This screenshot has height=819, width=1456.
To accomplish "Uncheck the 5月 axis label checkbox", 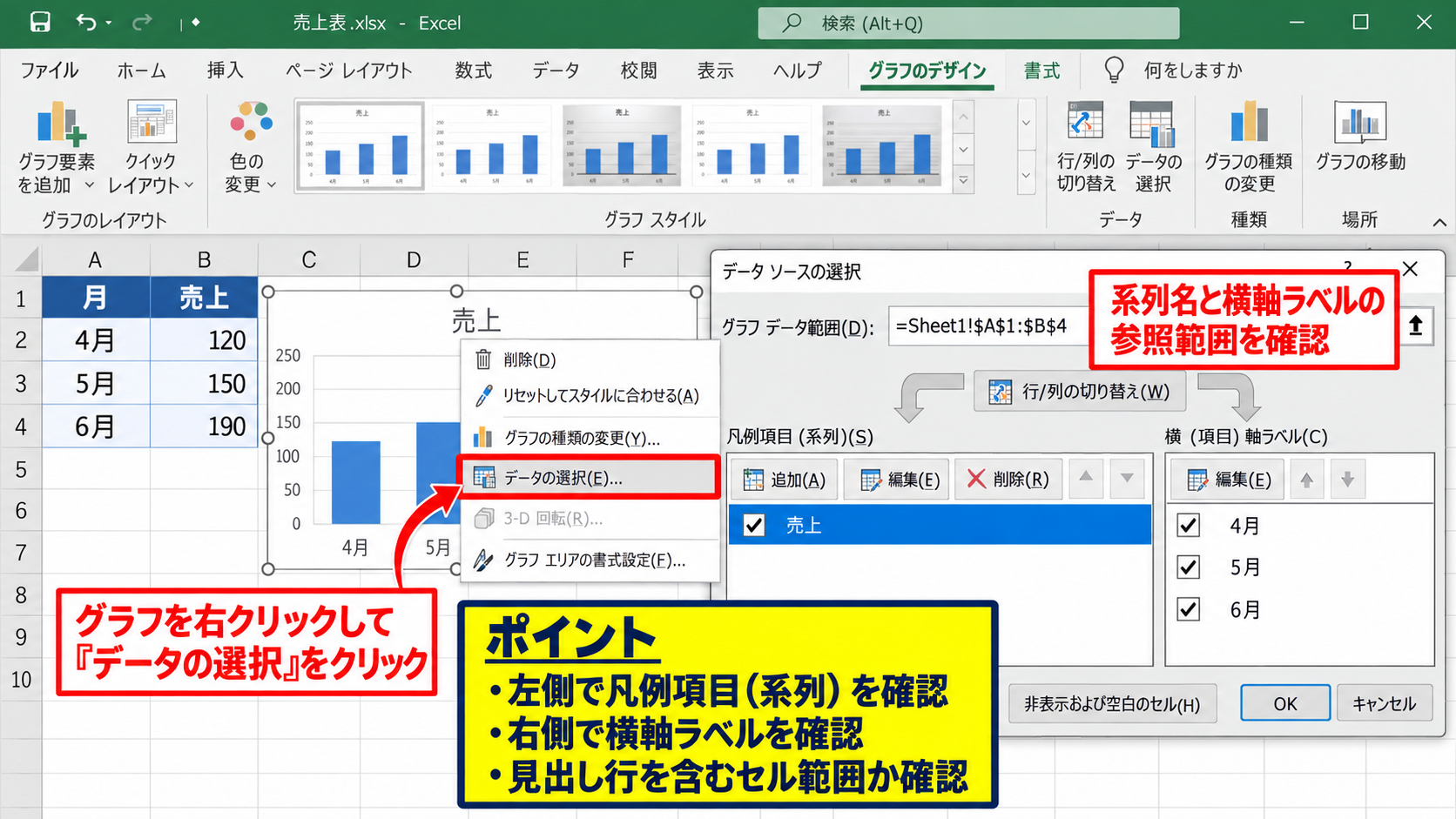I will tap(1189, 567).
